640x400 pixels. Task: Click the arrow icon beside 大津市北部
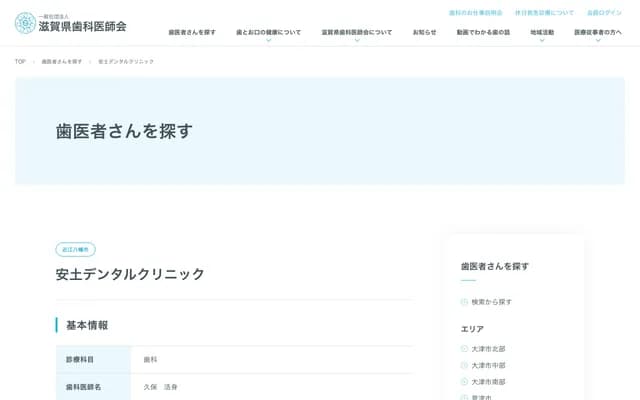tap(464, 349)
